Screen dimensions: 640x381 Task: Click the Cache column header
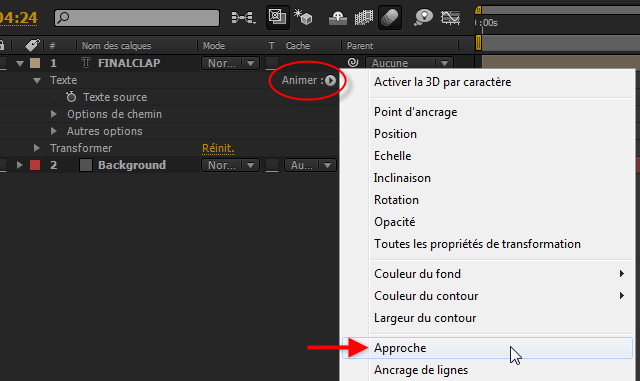[298, 46]
